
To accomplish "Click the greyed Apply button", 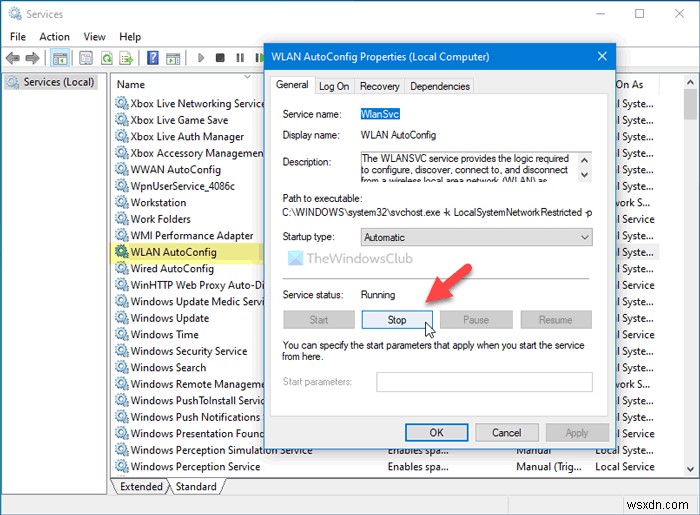I will (x=577, y=432).
